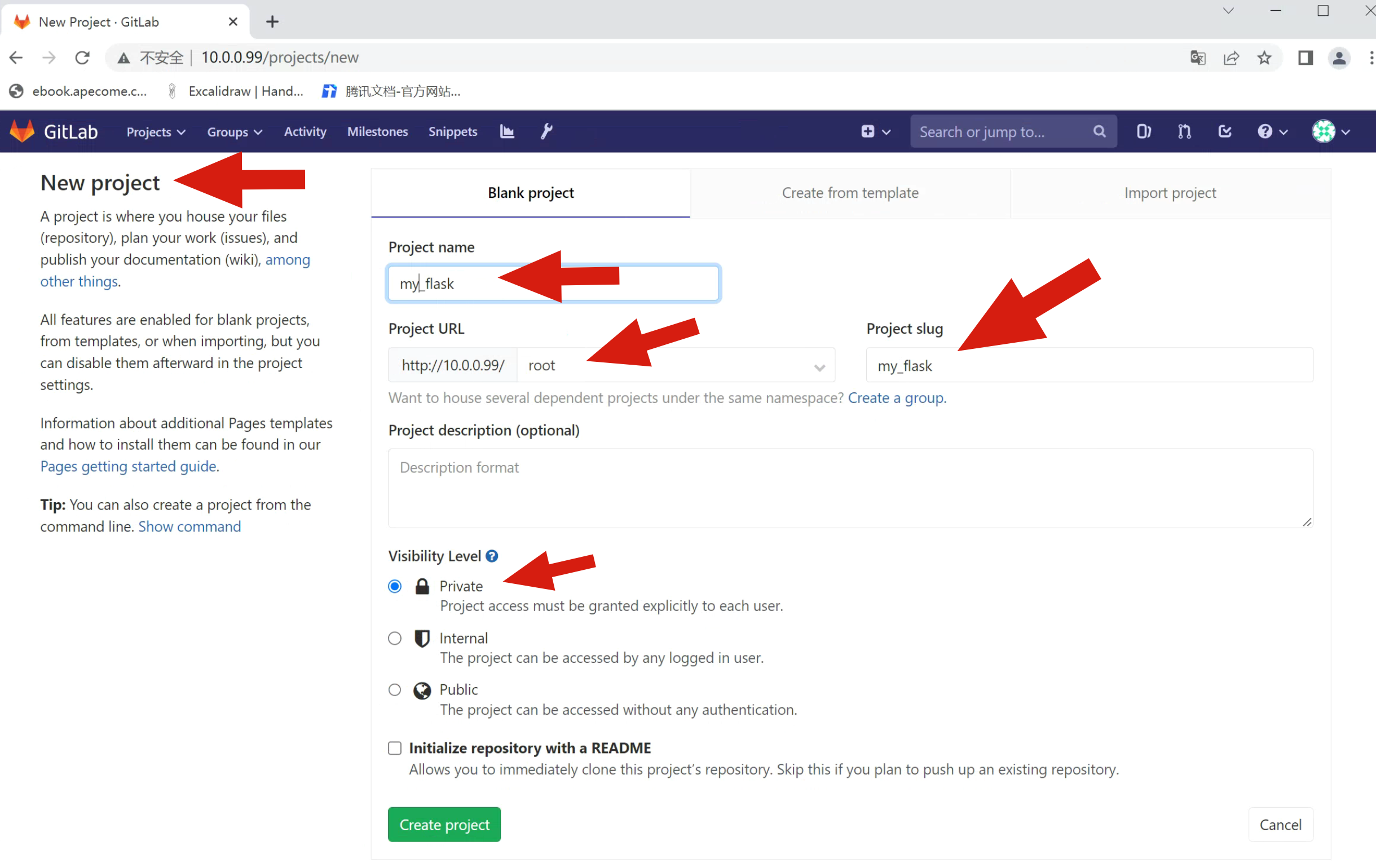Open the issues icon in navbar

(1144, 131)
